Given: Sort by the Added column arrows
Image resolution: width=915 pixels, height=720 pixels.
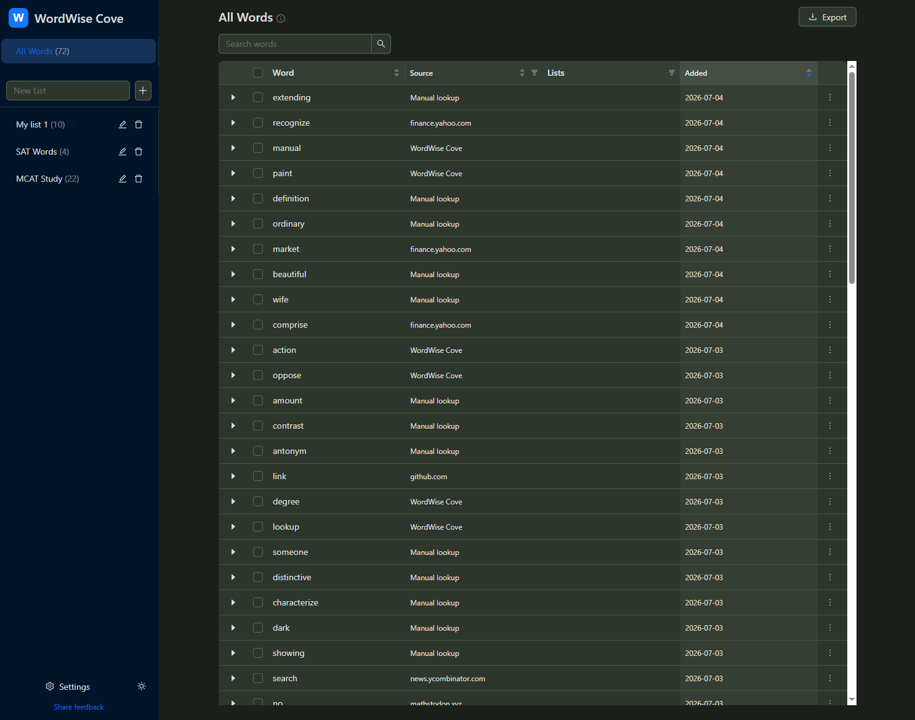Looking at the screenshot, I should click(x=809, y=73).
